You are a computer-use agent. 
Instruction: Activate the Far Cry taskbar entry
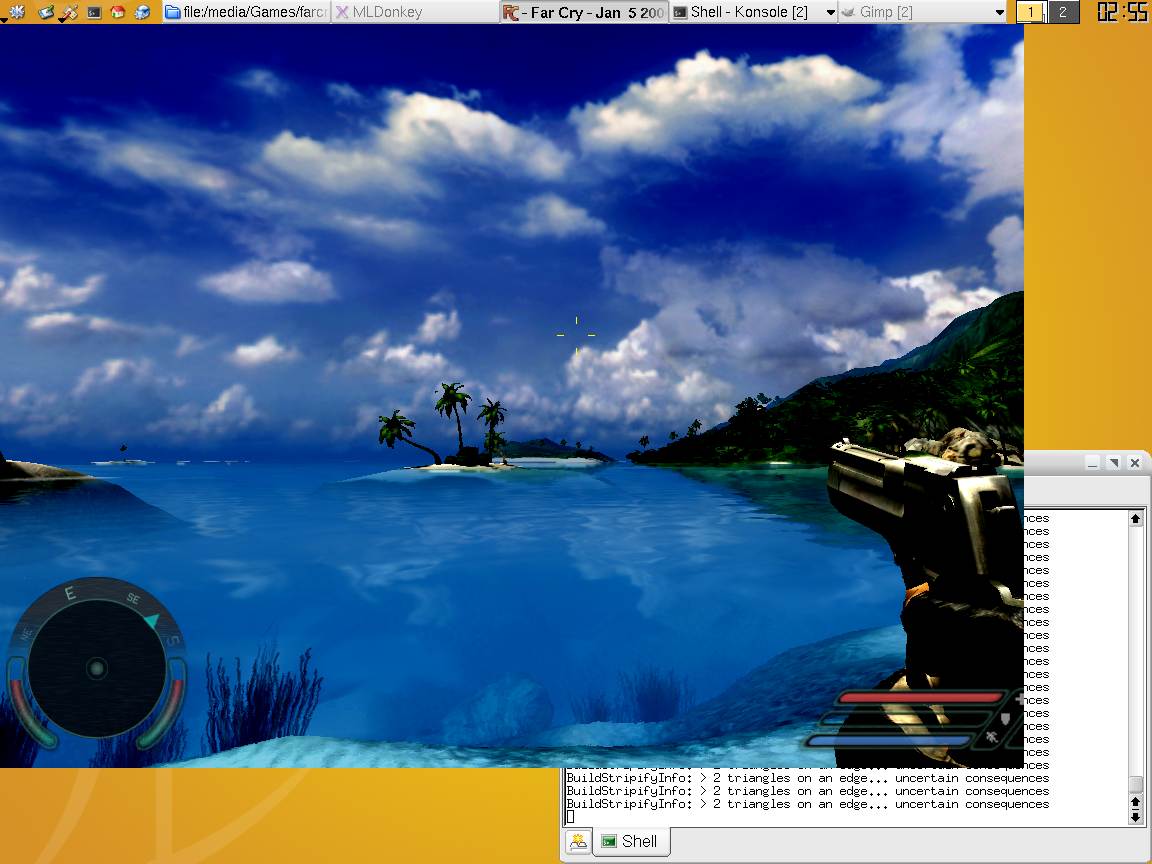585,12
